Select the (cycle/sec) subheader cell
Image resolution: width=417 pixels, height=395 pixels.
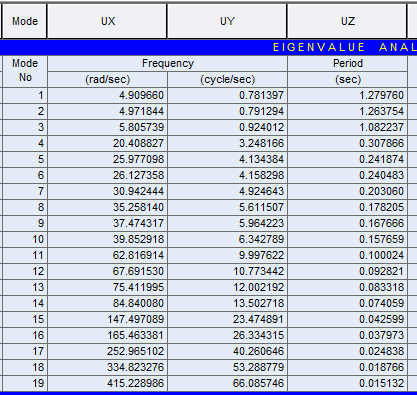227,79
